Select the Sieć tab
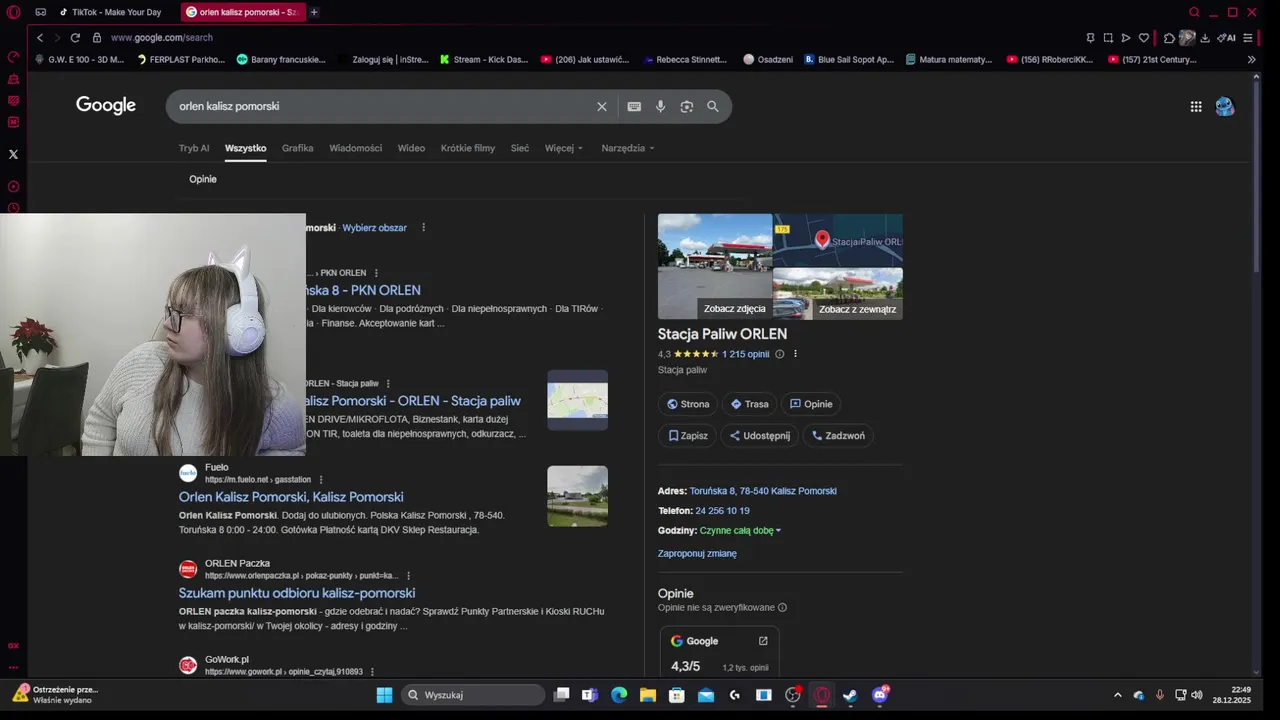 [519, 148]
